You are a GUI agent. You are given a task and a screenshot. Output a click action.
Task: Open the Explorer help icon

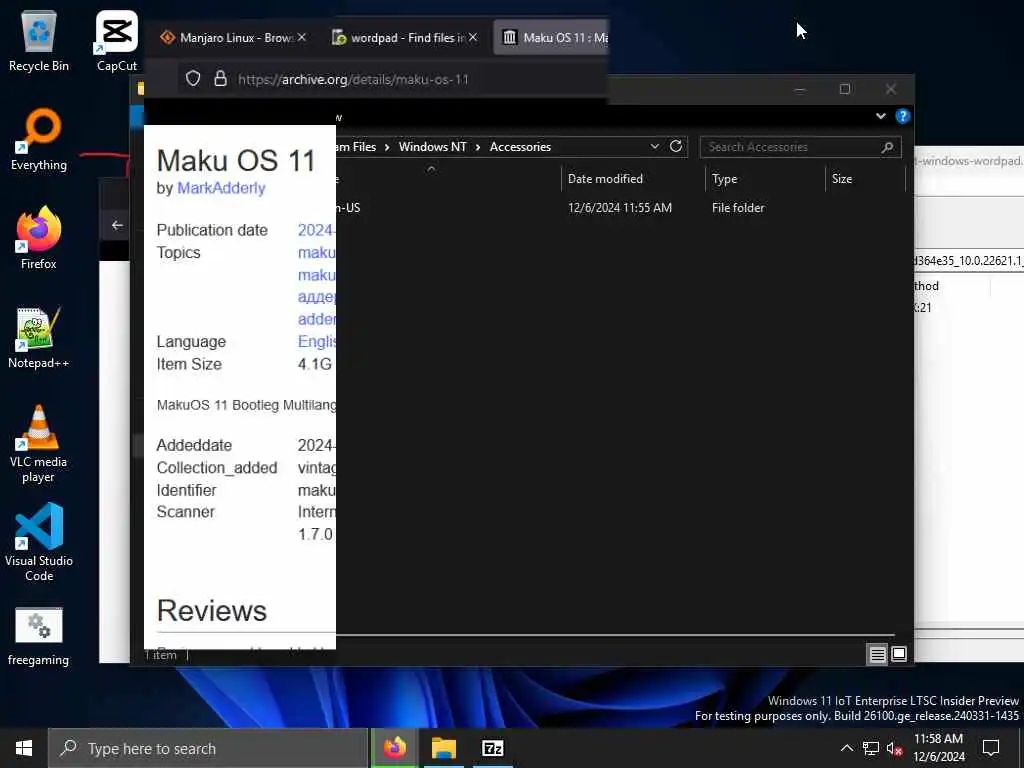click(903, 116)
